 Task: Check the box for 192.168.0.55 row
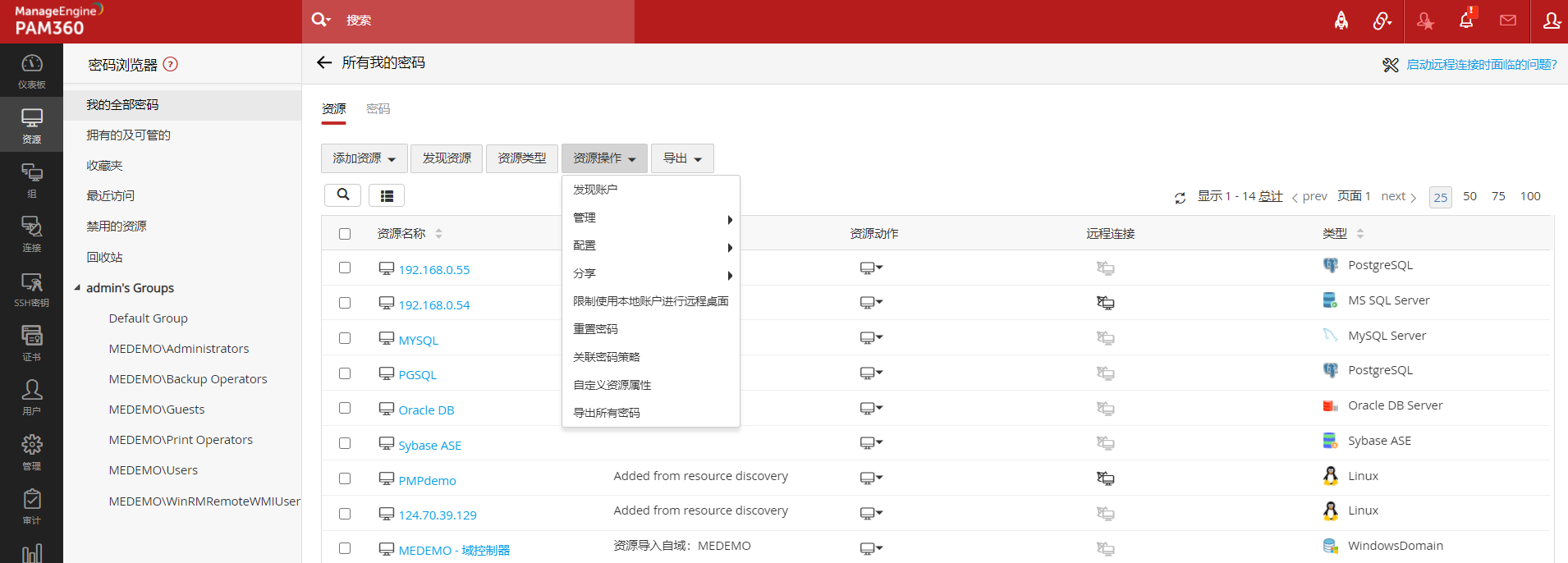coord(345,268)
